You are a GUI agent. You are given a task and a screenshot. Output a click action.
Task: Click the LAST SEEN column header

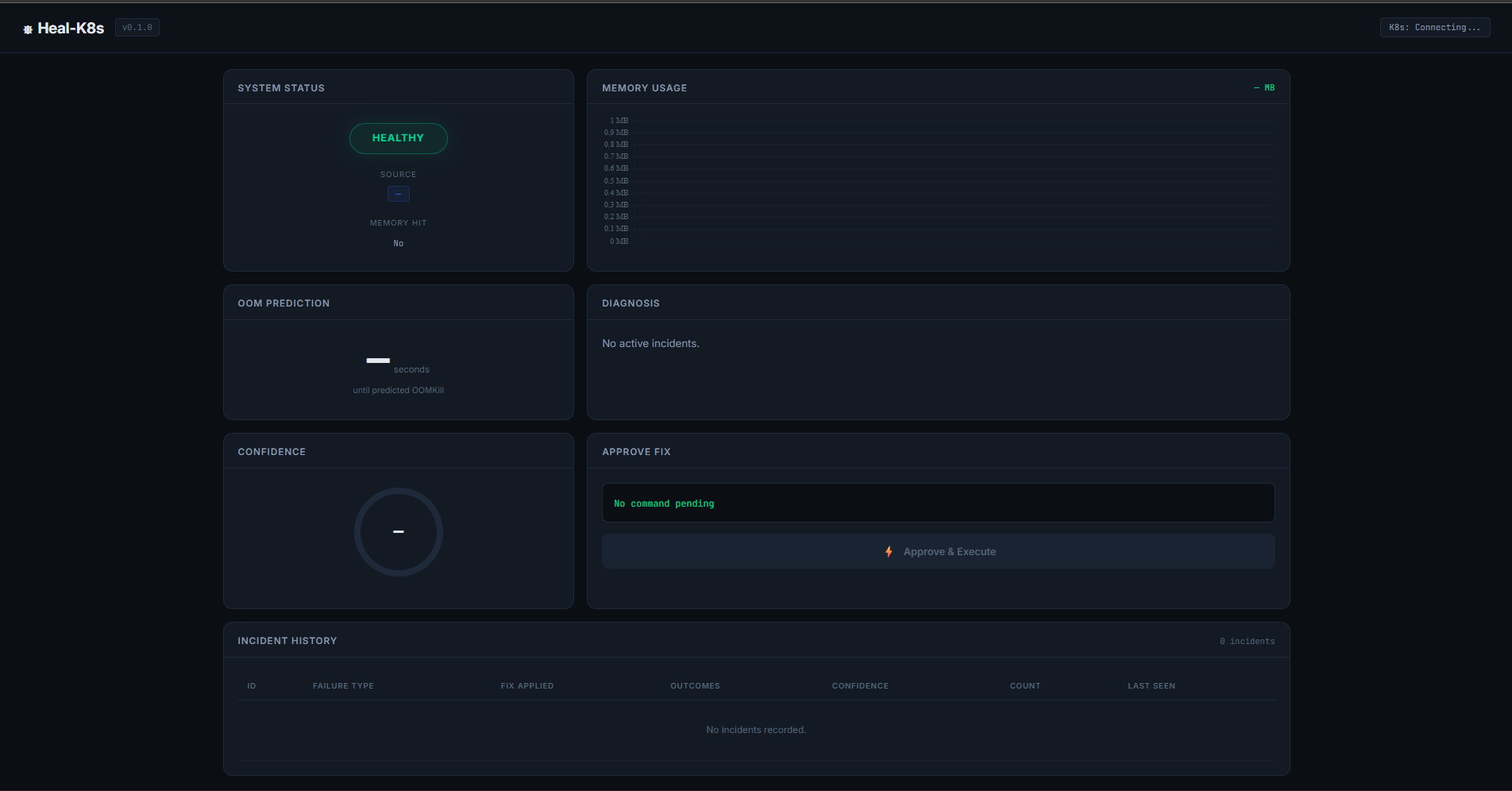pyautogui.click(x=1151, y=685)
